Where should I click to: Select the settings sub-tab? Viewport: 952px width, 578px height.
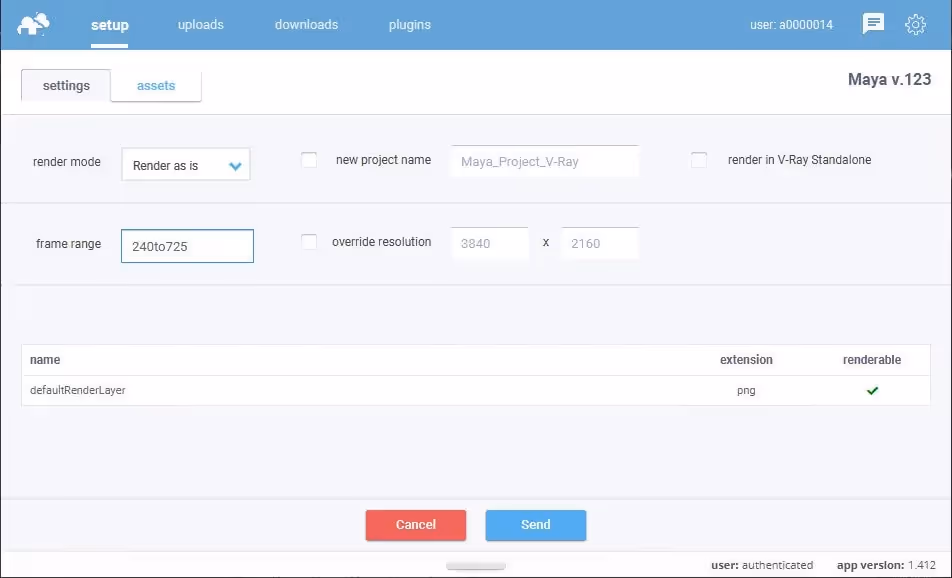(66, 86)
